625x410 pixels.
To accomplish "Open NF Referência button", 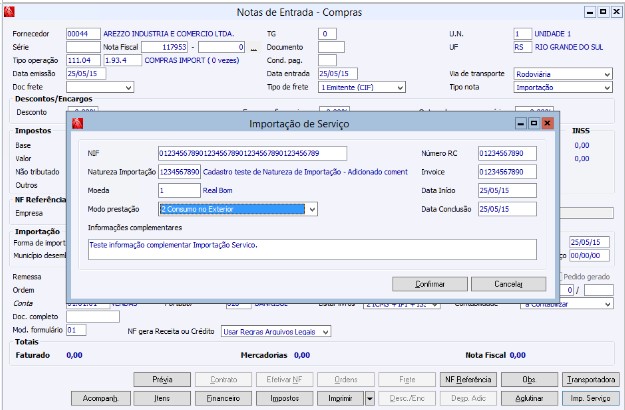I will [x=468, y=379].
